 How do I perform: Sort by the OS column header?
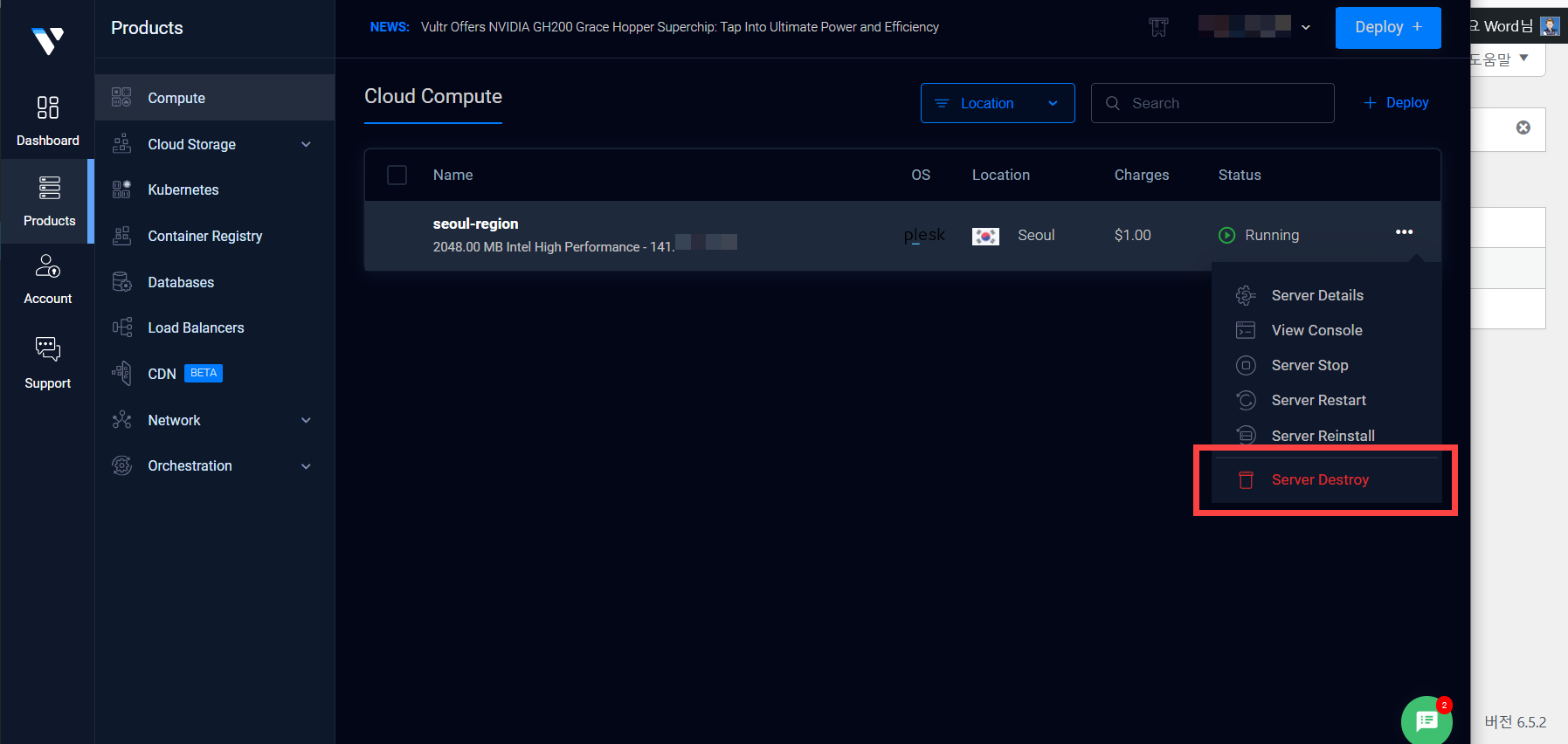(x=921, y=175)
